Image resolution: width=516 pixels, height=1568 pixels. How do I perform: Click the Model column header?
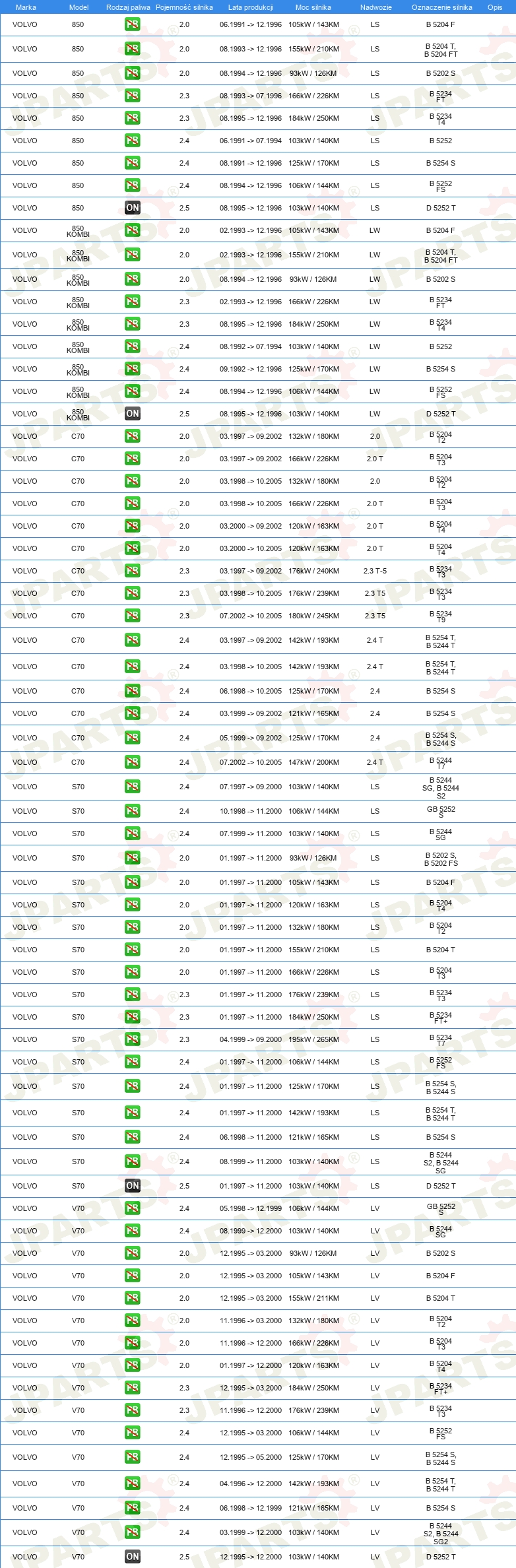79,7
